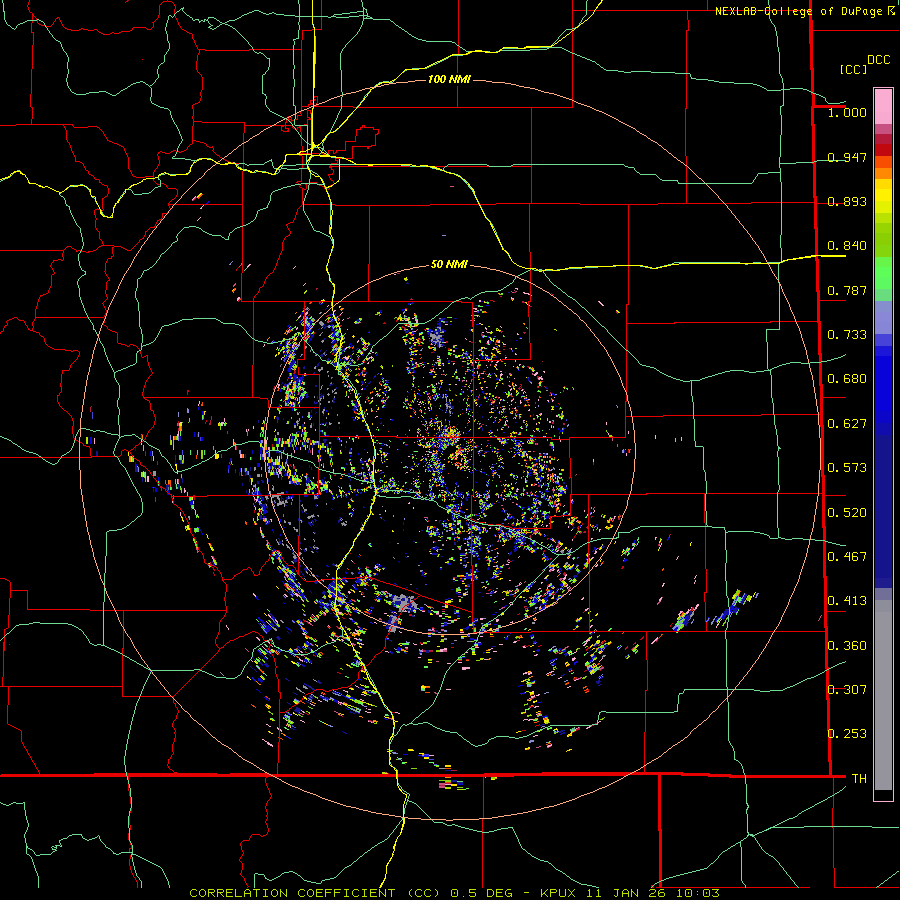Select the 0.947 scale value
Viewport: 900px width, 900px height.
coord(847,157)
